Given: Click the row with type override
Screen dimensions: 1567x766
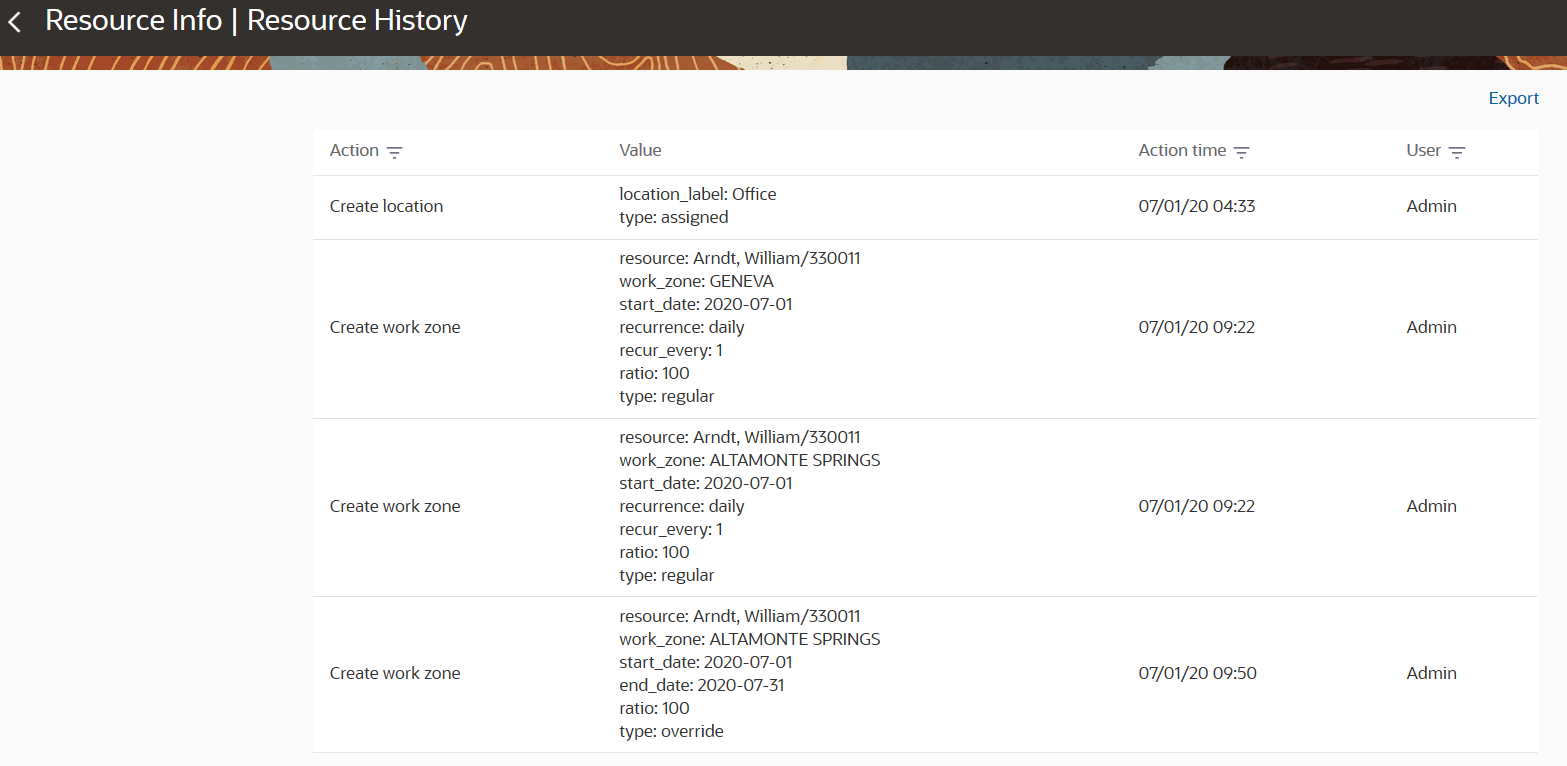Looking at the screenshot, I should pyautogui.click(x=666, y=731).
